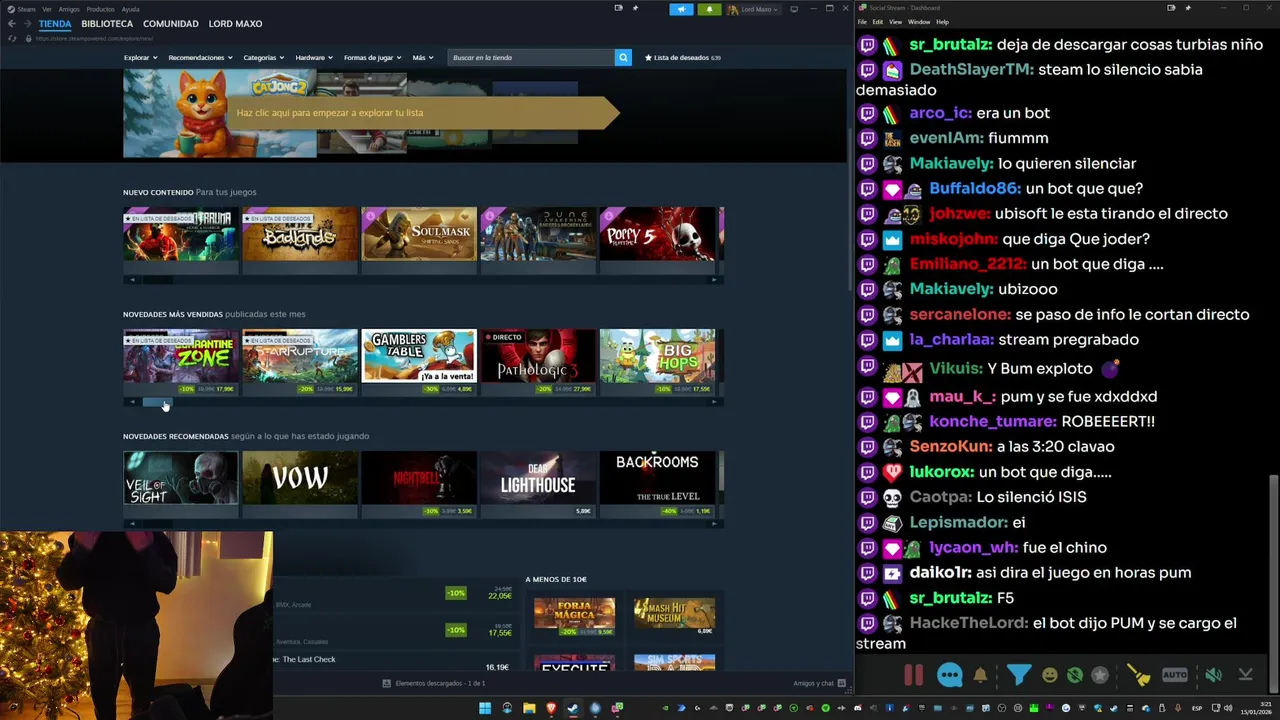Open the Soulmask game thumbnail
This screenshot has width=1280, height=720.
[x=419, y=234]
